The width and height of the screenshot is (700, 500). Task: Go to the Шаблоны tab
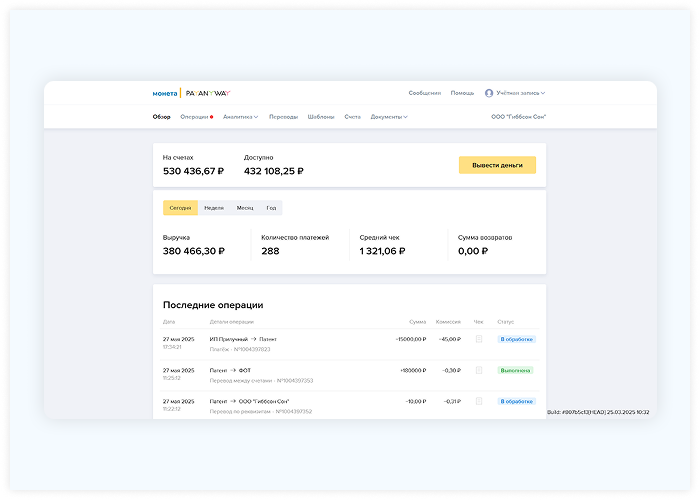click(321, 117)
